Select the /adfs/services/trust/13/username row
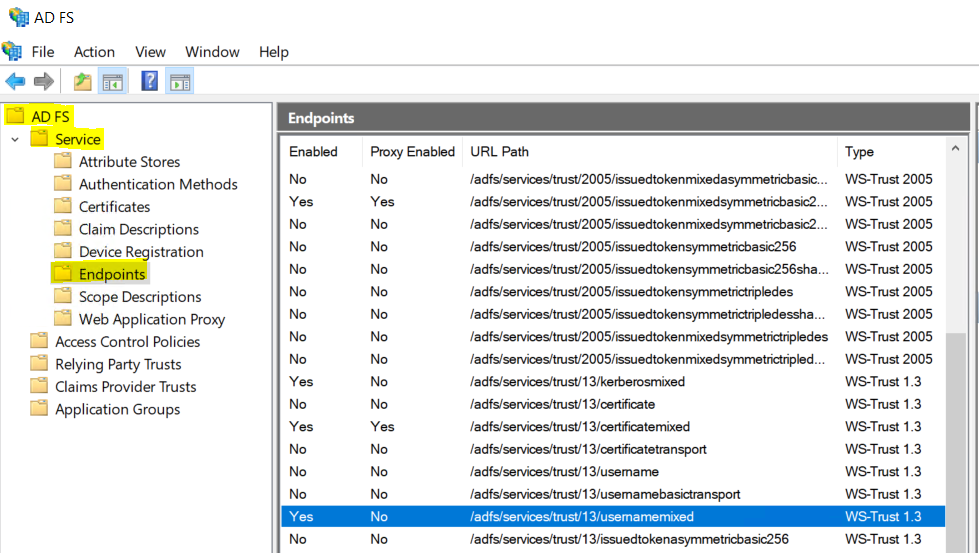Viewport: 979px width, 553px height. click(612, 471)
